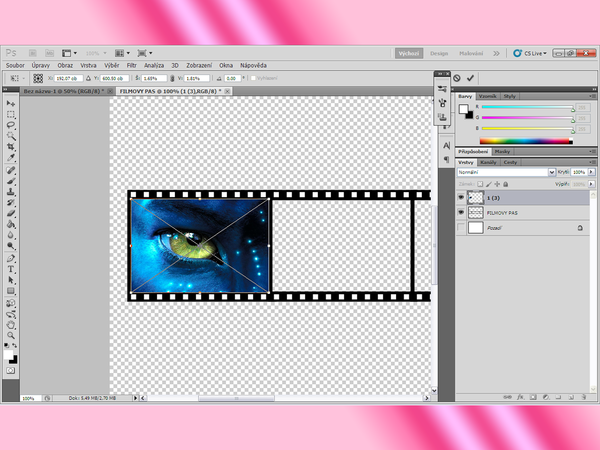Select the Rectangular Marquee tool
This screenshot has width=600, height=450.
pyautogui.click(x=11, y=114)
